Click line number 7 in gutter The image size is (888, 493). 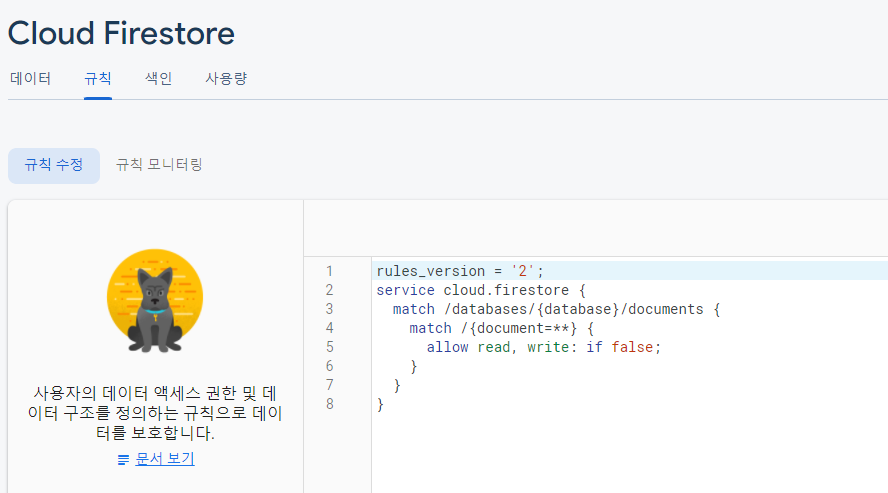(x=329, y=385)
